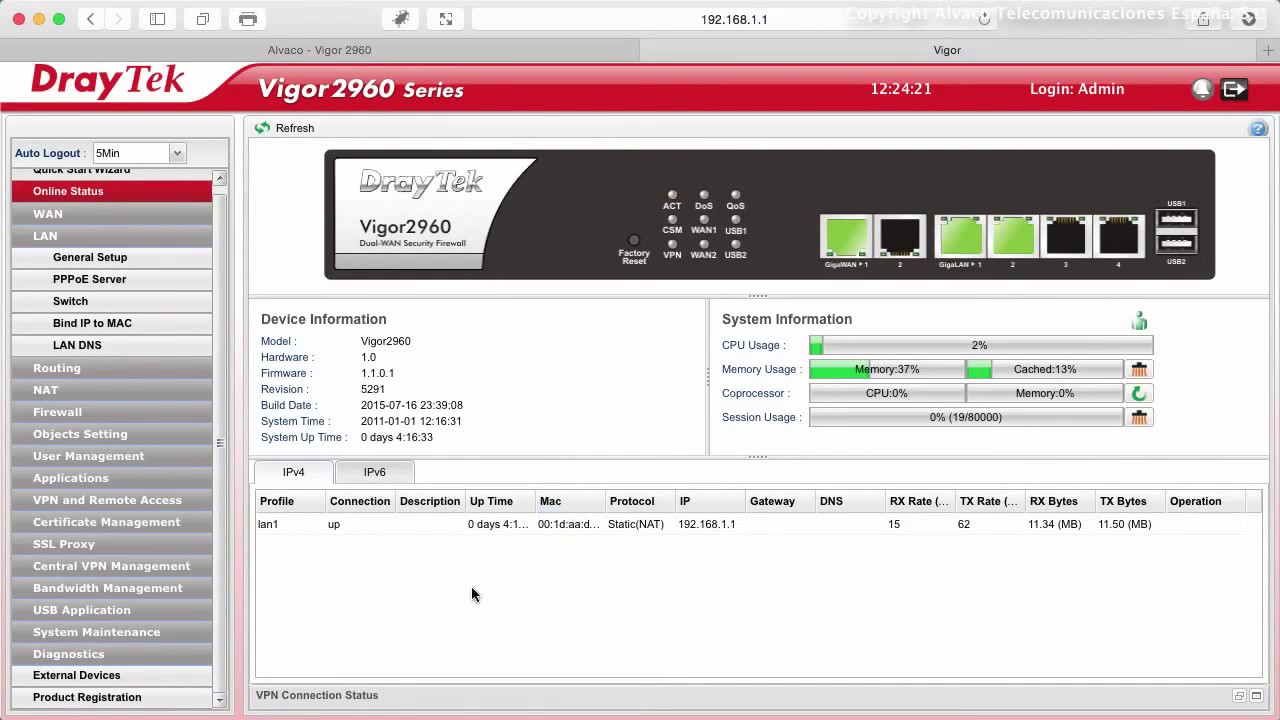This screenshot has width=1280, height=720.
Task: Click the Memory Usage progress bar
Action: coord(887,369)
